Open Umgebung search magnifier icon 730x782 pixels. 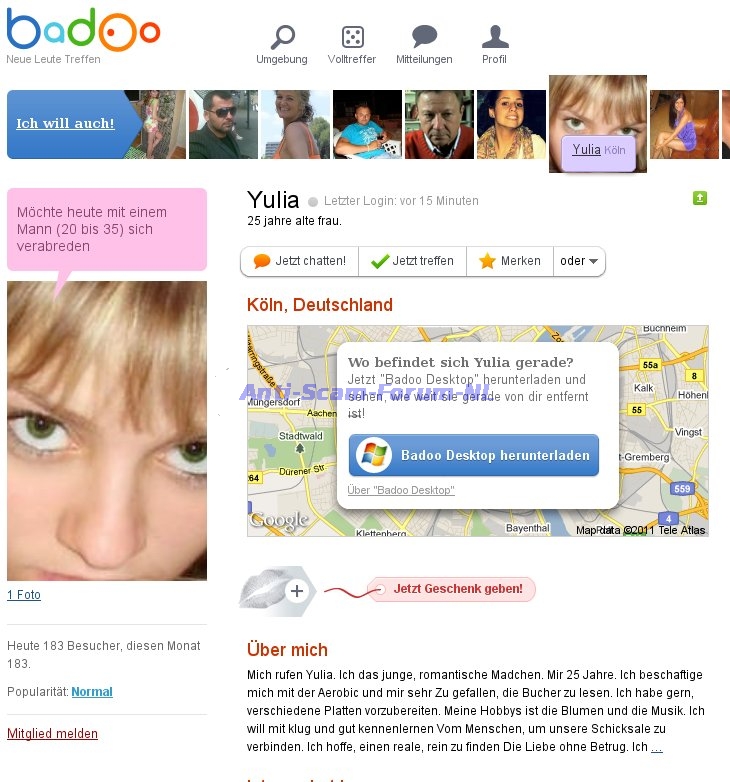pyautogui.click(x=283, y=37)
